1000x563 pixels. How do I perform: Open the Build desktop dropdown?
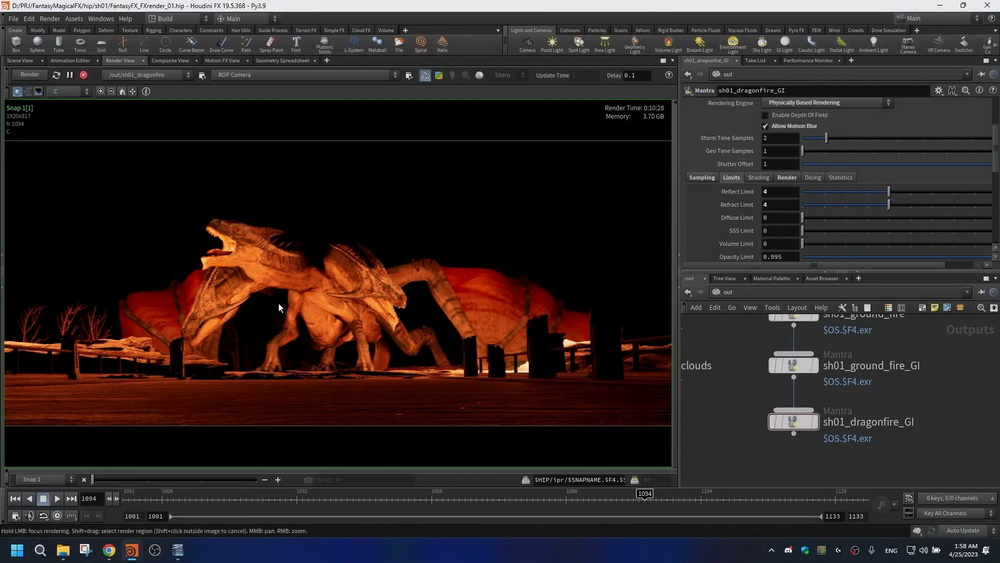[178, 18]
